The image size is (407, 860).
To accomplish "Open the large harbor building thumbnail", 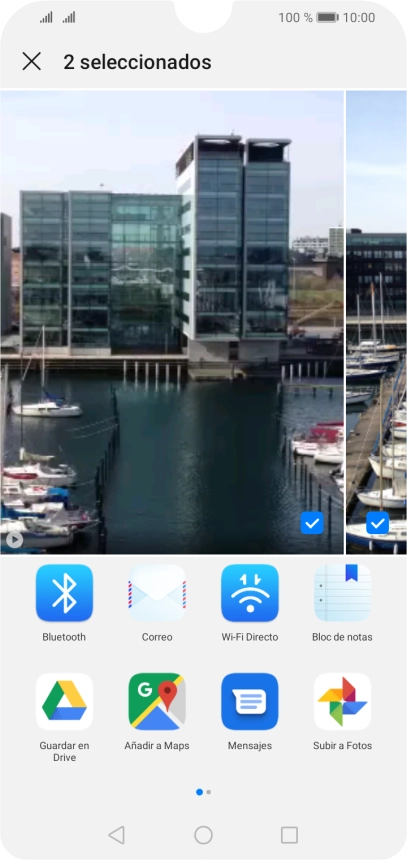I will pyautogui.click(x=172, y=322).
